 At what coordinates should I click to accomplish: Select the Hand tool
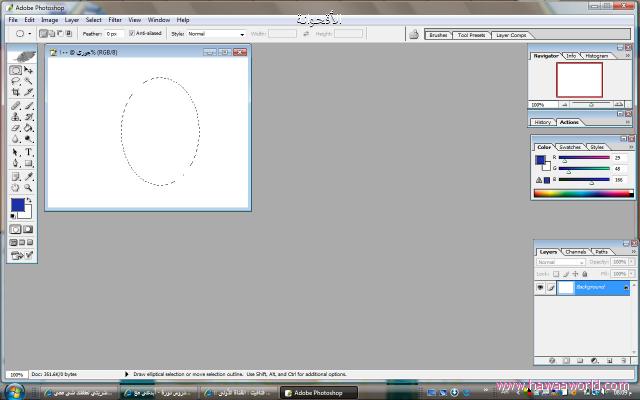pos(16,187)
